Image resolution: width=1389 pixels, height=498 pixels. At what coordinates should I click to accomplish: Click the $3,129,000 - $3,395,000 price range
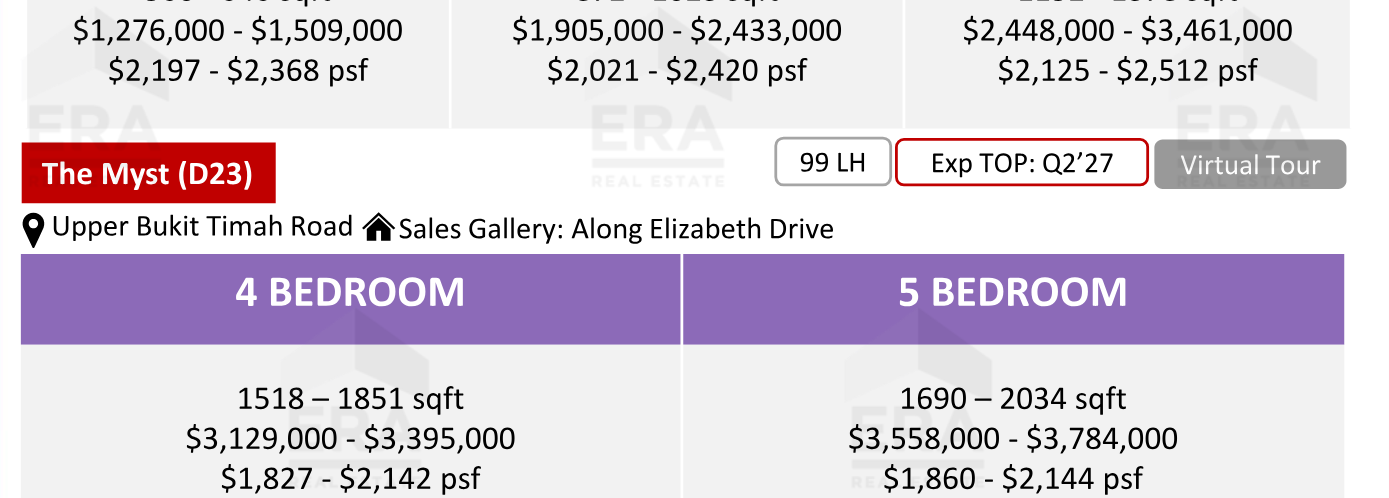(351, 438)
